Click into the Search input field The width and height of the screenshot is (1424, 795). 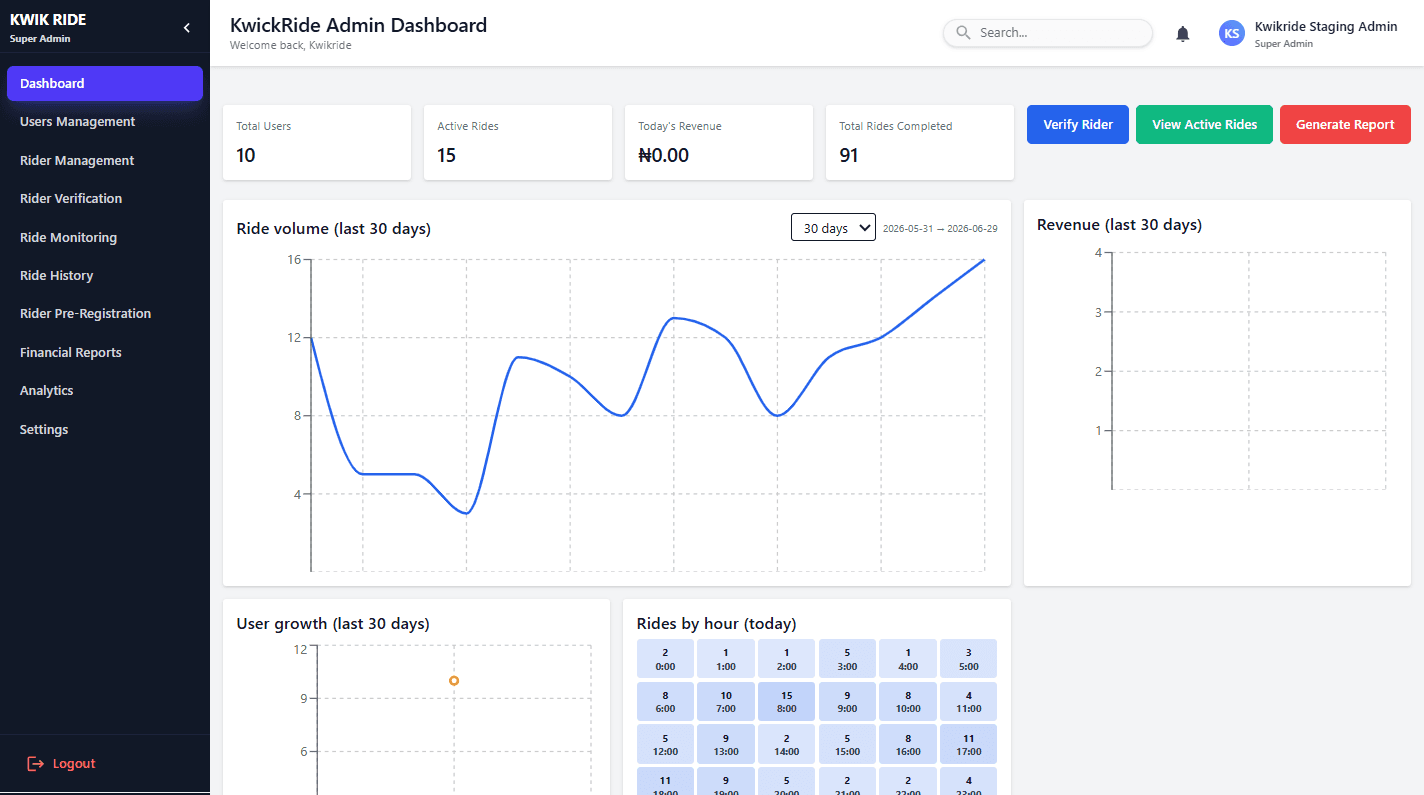pos(1048,33)
